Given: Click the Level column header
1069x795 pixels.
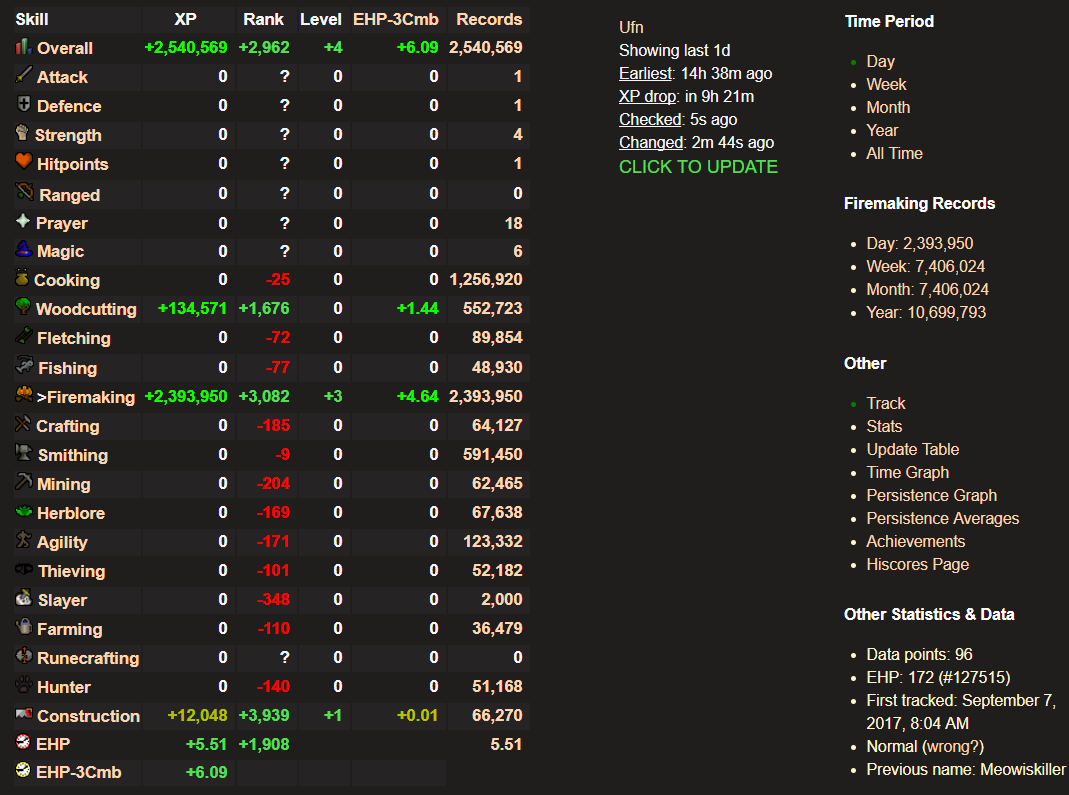Looking at the screenshot, I should [320, 19].
